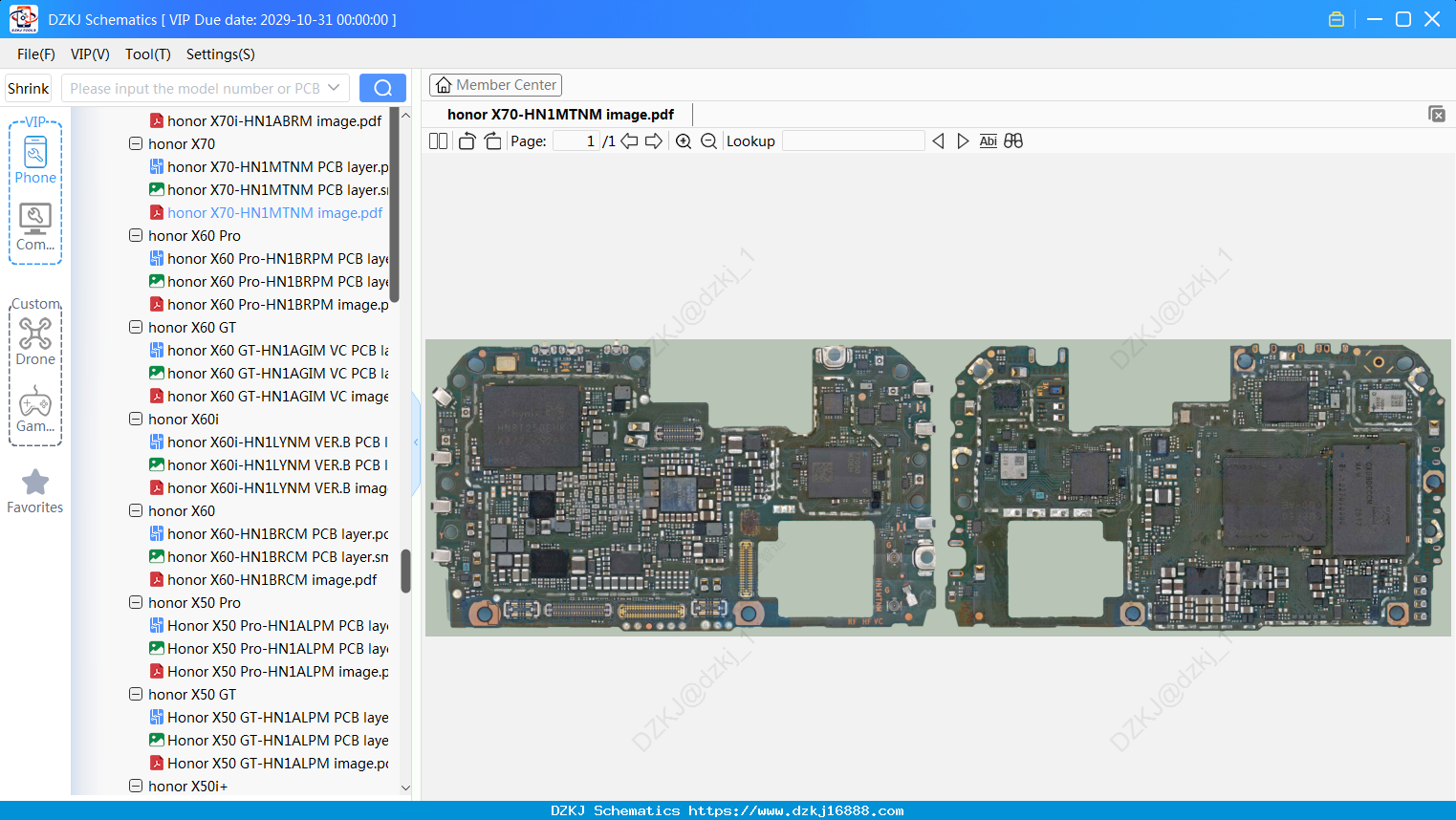The height and width of the screenshot is (820, 1456).
Task: Collapse the honor X60 Pro tree node
Action: 136,236
